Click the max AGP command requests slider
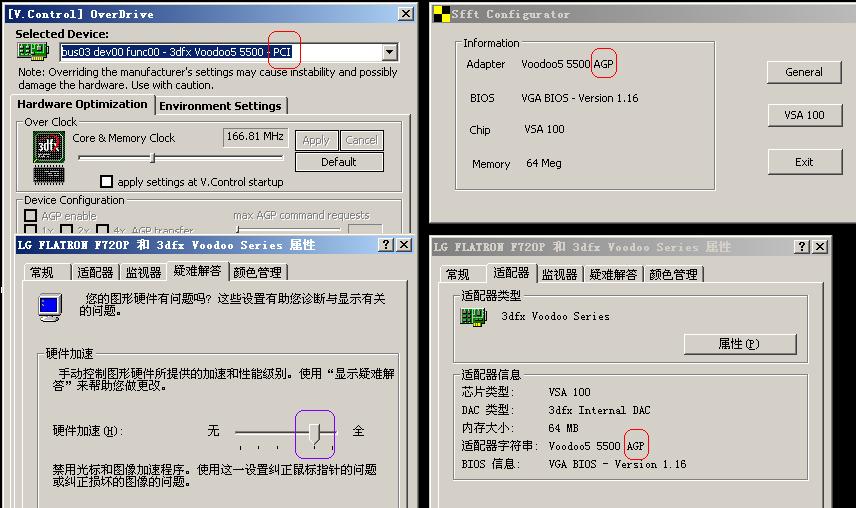This screenshot has width=856, height=508. coord(289,229)
